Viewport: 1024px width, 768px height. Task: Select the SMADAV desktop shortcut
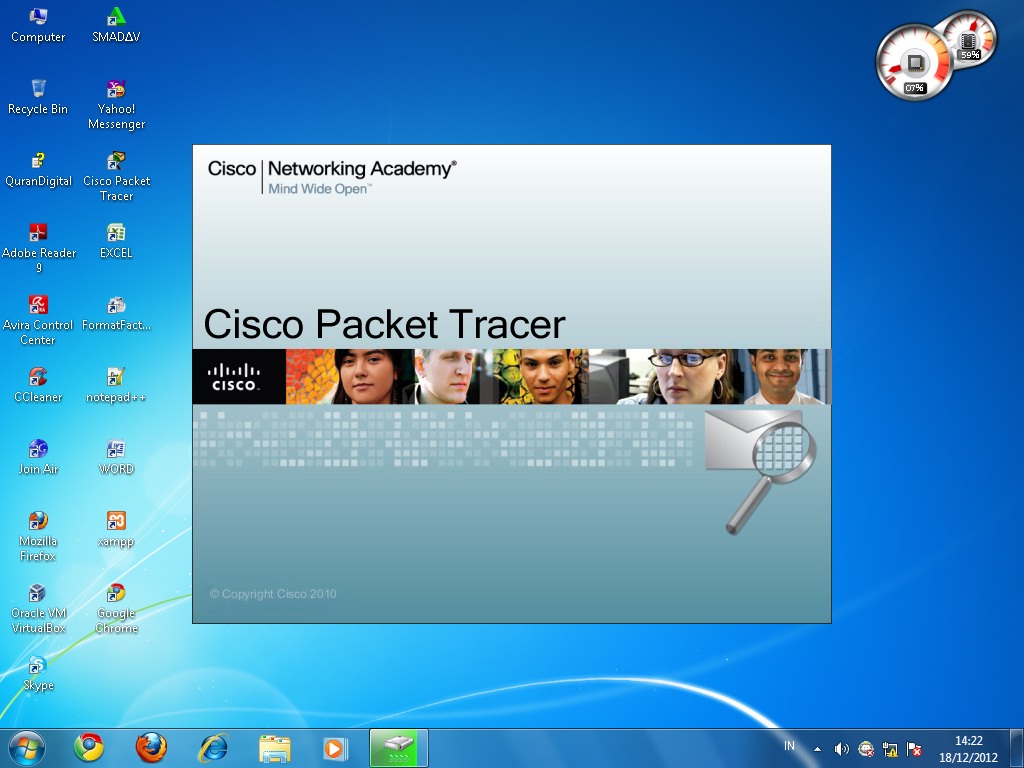116,25
